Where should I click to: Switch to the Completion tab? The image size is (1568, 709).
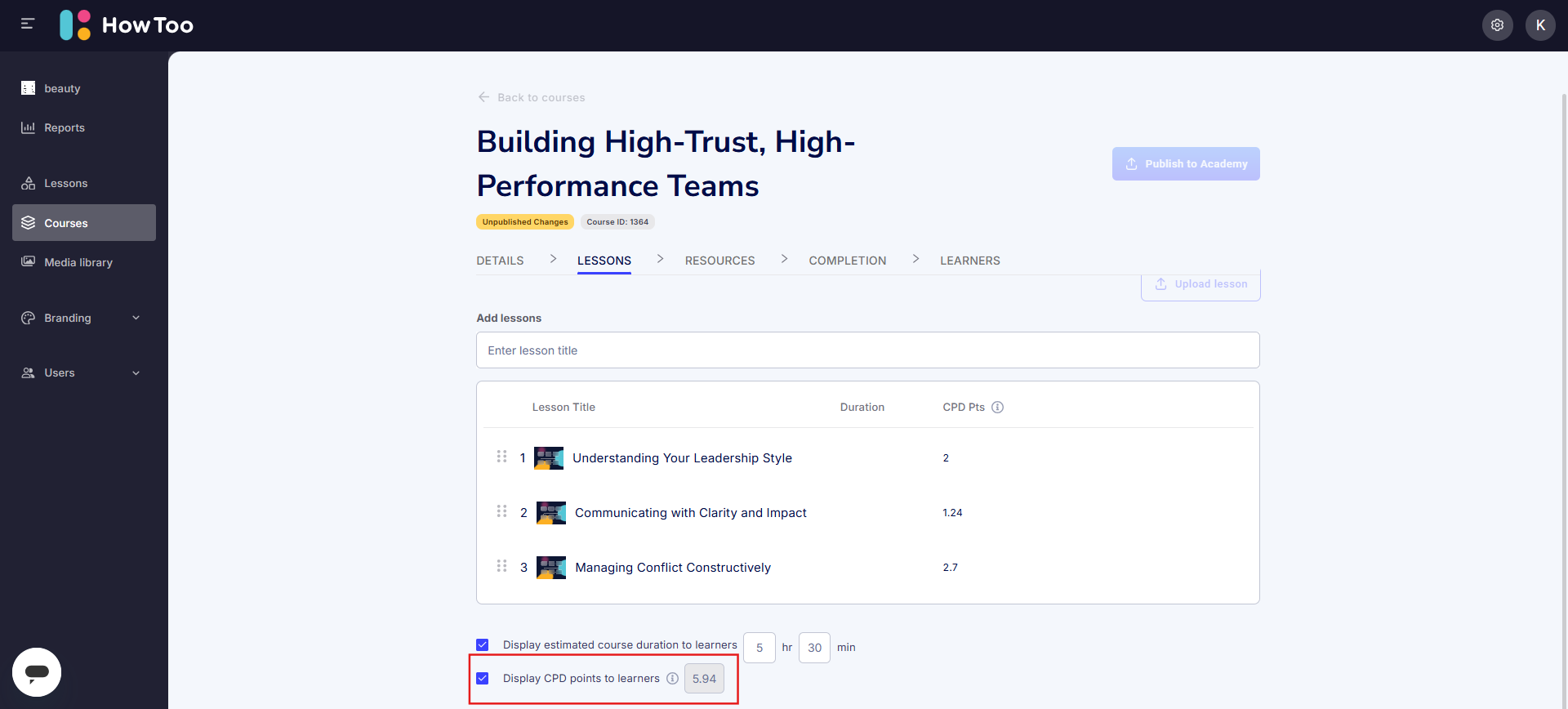click(847, 261)
